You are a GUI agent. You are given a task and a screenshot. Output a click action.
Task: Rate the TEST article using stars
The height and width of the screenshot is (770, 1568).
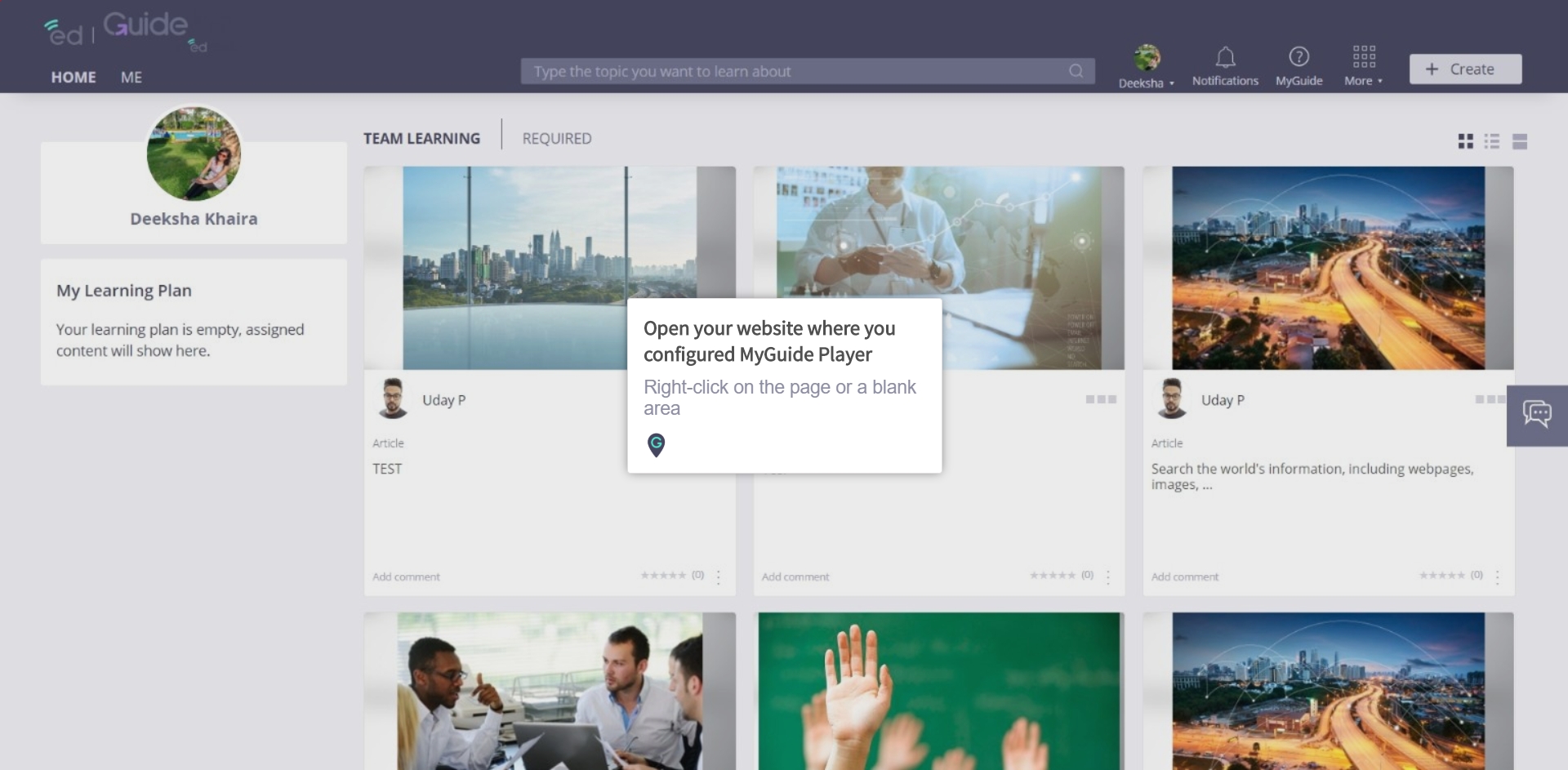pos(663,575)
